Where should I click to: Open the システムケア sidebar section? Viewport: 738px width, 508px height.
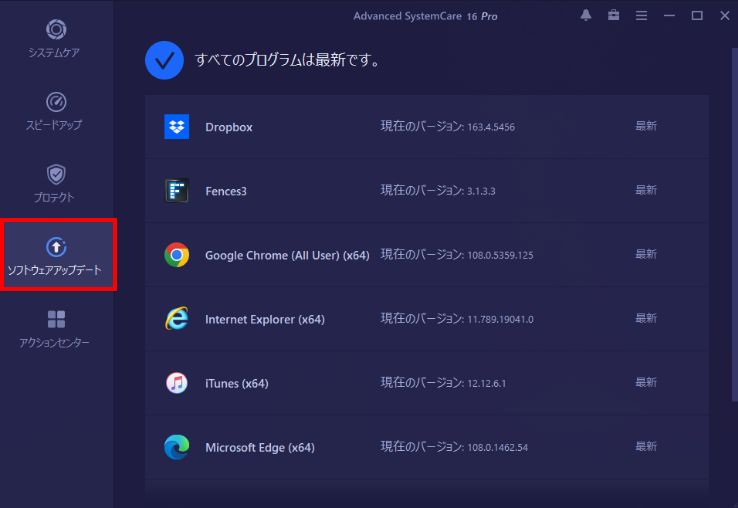point(56,39)
